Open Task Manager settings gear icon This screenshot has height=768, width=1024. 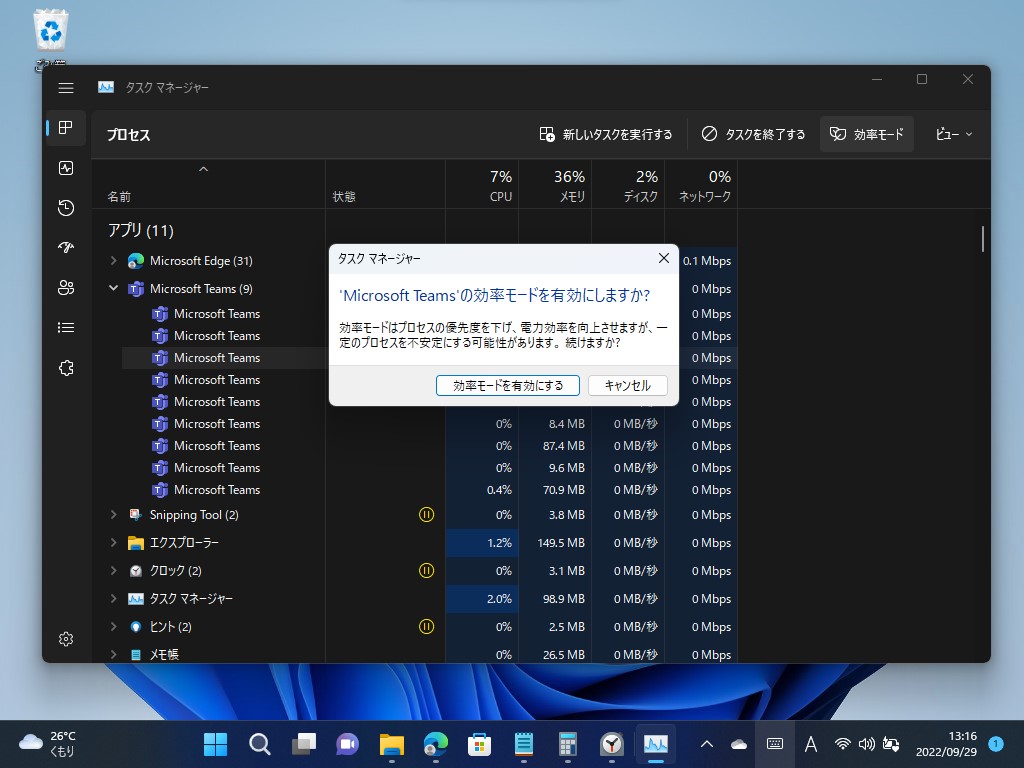(x=66, y=639)
